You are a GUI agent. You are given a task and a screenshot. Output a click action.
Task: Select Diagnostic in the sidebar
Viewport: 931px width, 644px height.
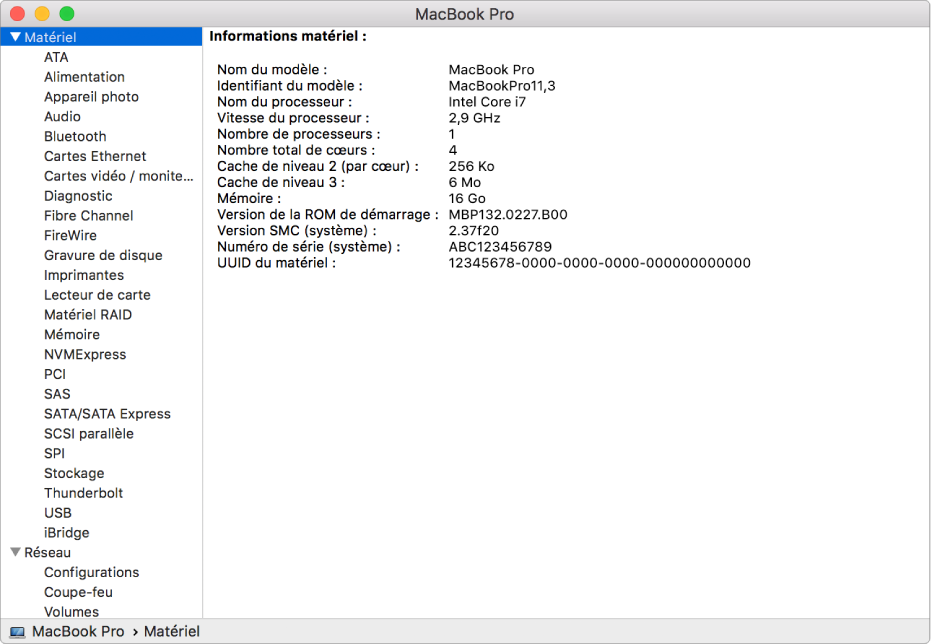point(78,196)
